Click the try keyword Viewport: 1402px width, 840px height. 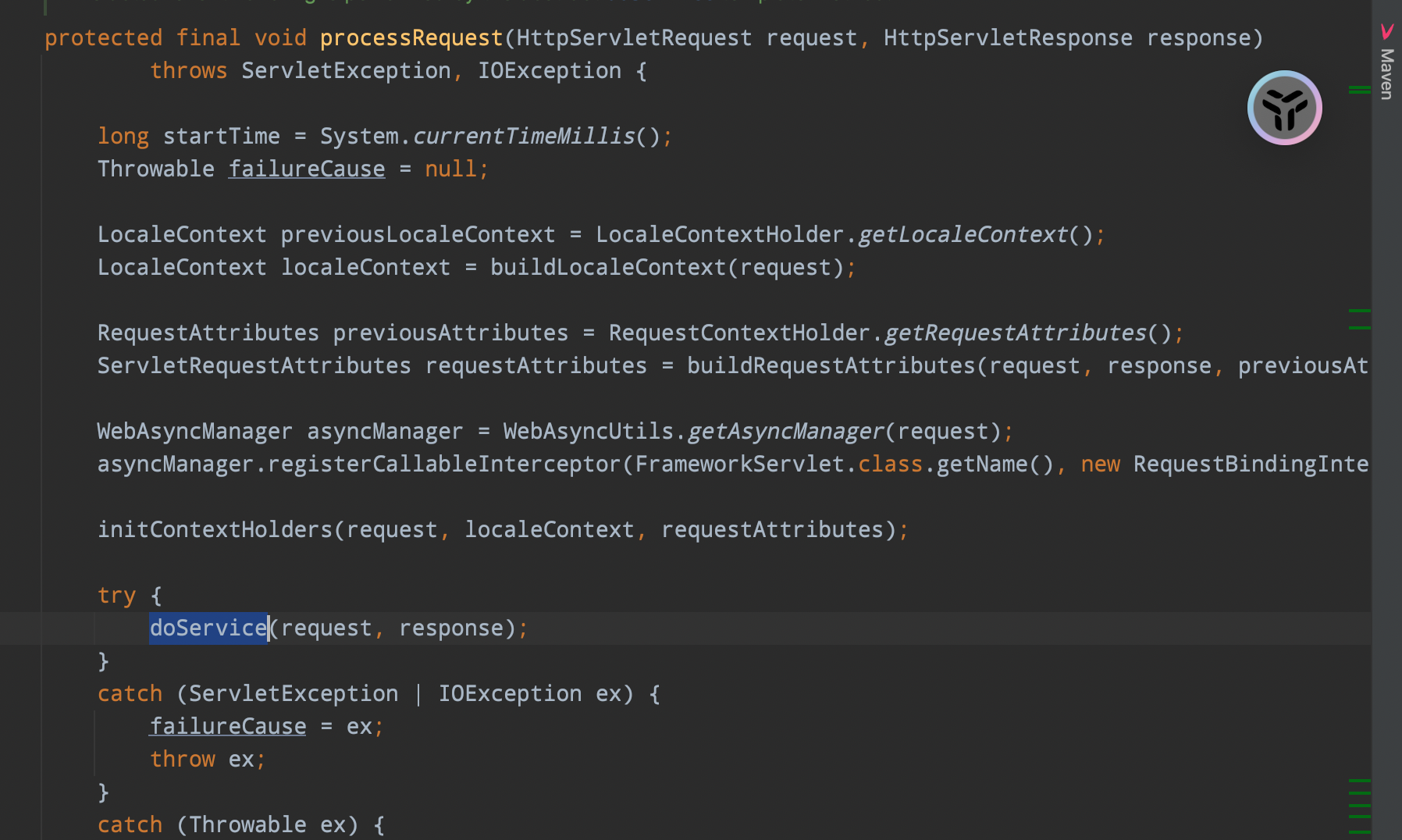click(x=116, y=595)
